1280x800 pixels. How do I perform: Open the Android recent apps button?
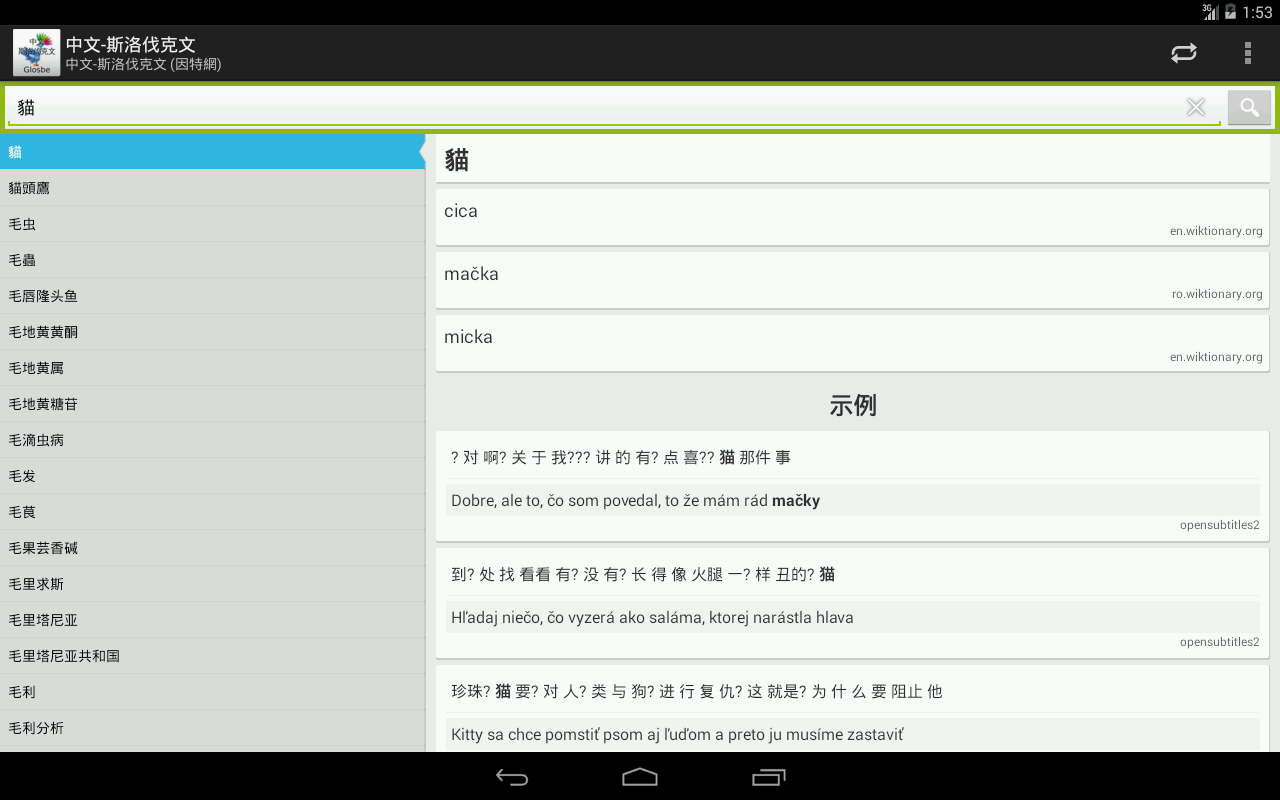[768, 777]
